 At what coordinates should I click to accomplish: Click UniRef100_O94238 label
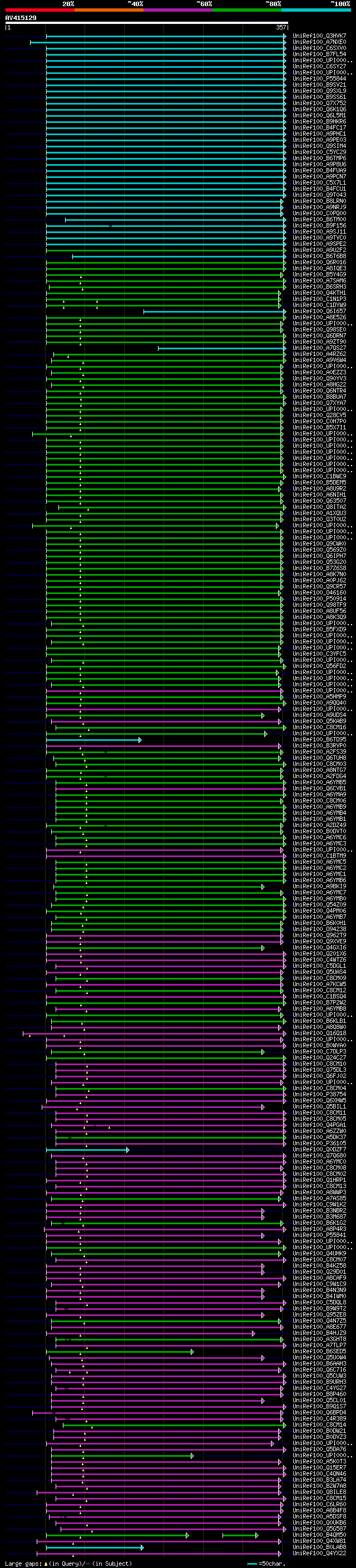point(319,929)
